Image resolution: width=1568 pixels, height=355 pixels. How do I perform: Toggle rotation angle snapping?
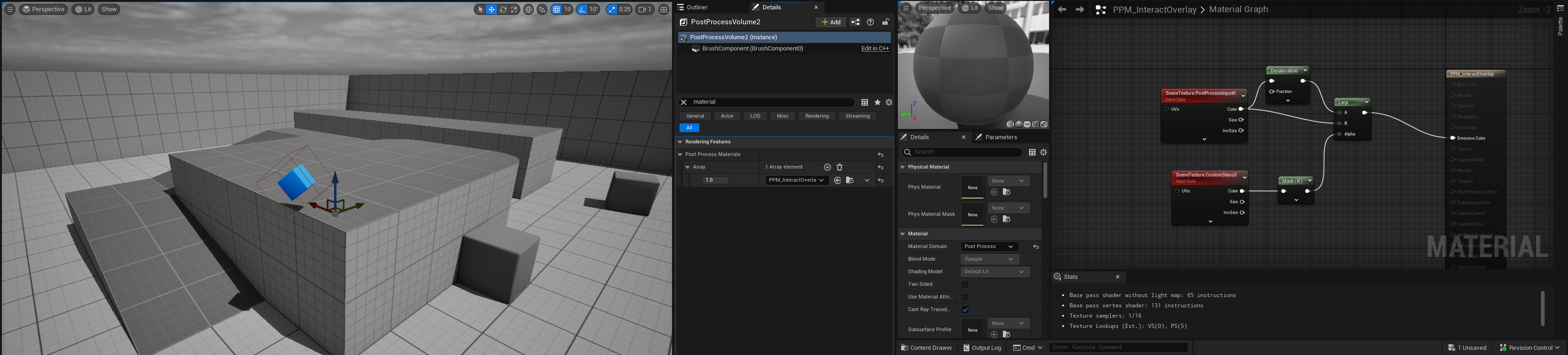[582, 9]
